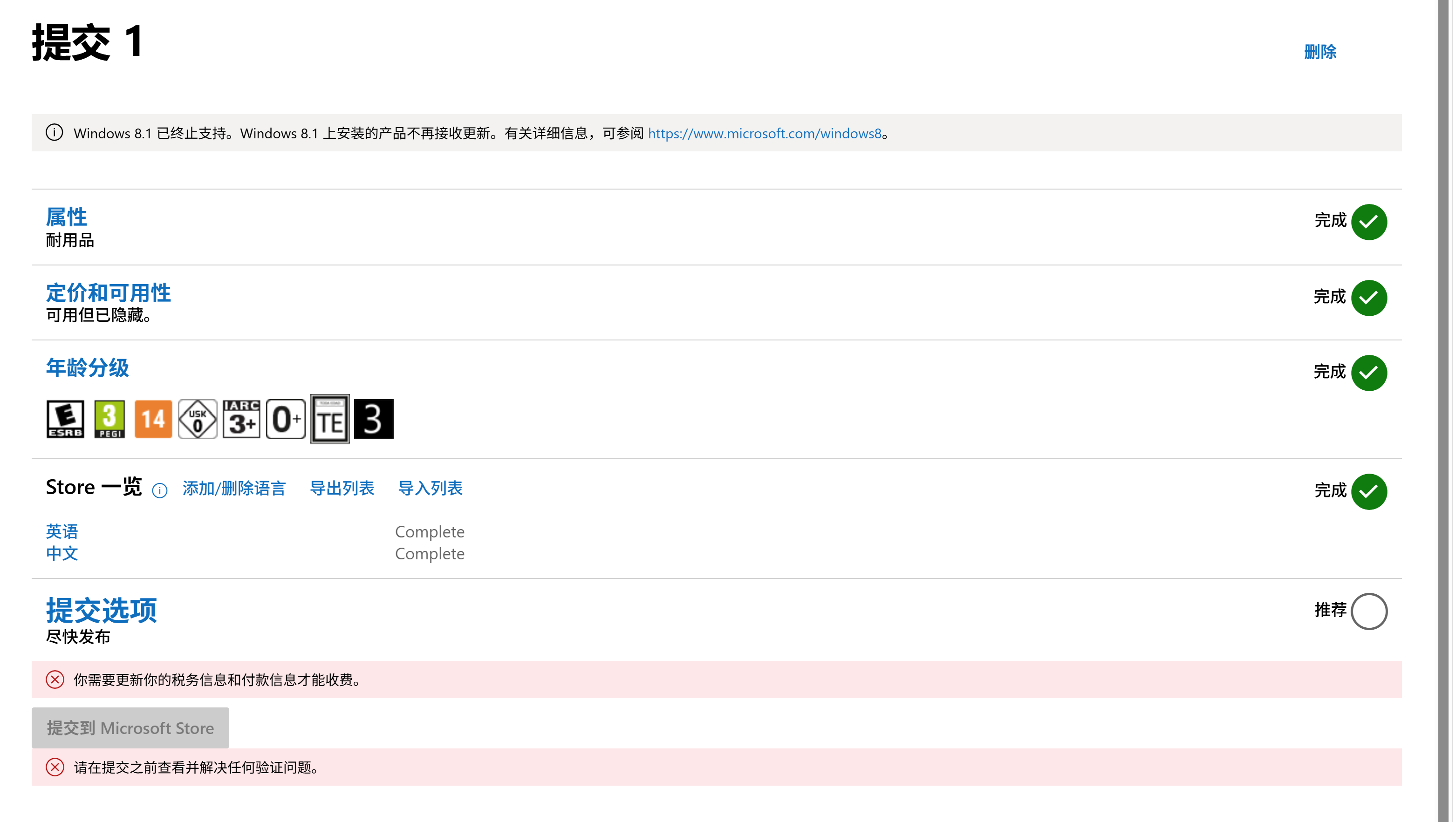This screenshot has height=822, width=1456.
Task: Click the 导出列表 link
Action: (x=342, y=488)
